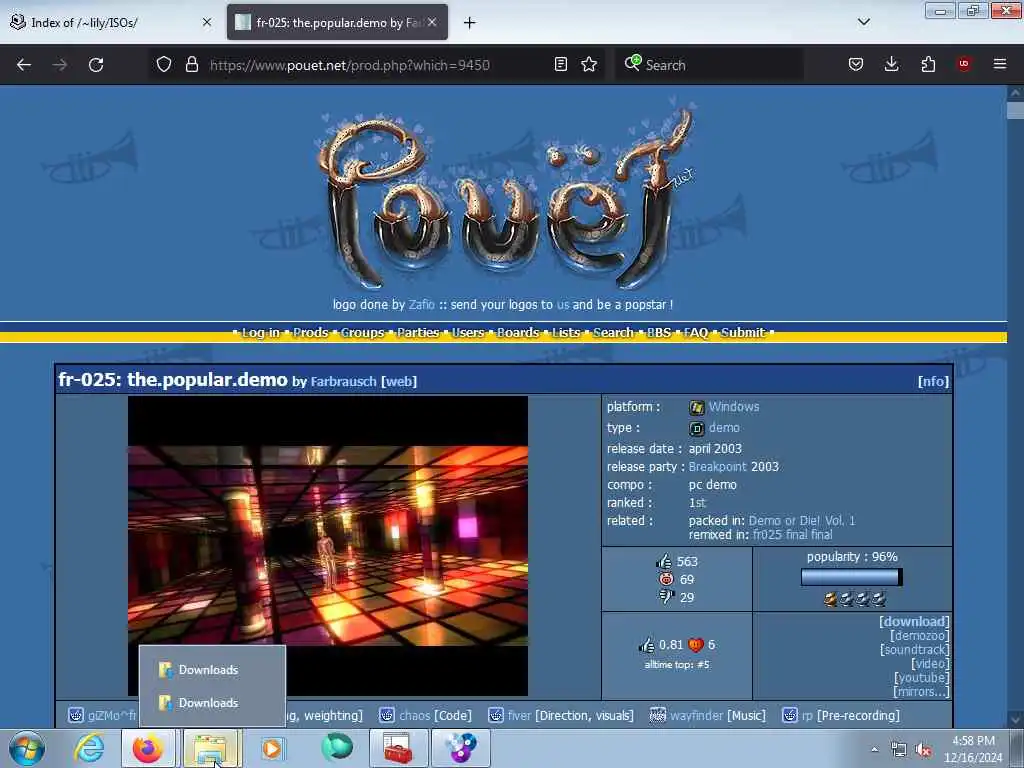
Task: Show site security info via the padlock
Action: point(191,65)
